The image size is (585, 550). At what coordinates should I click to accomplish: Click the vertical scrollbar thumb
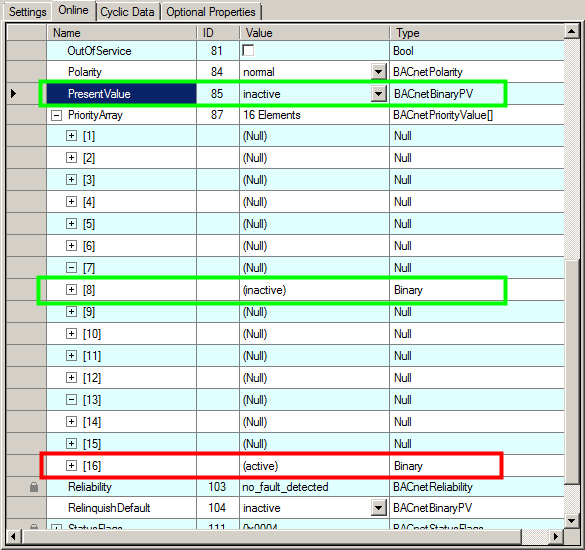tap(572, 371)
